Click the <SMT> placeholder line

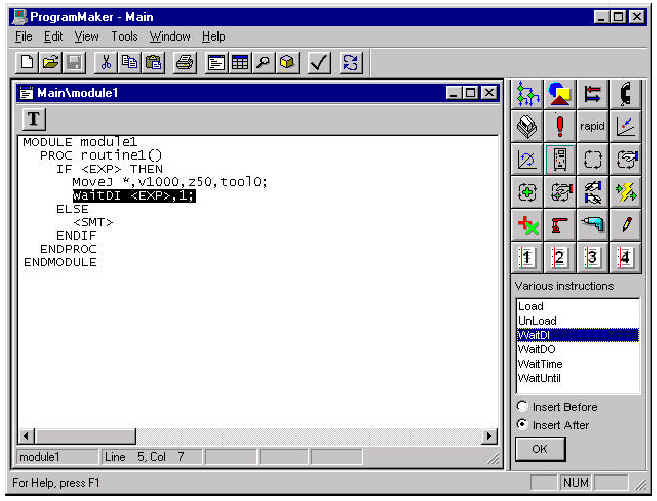(93, 222)
